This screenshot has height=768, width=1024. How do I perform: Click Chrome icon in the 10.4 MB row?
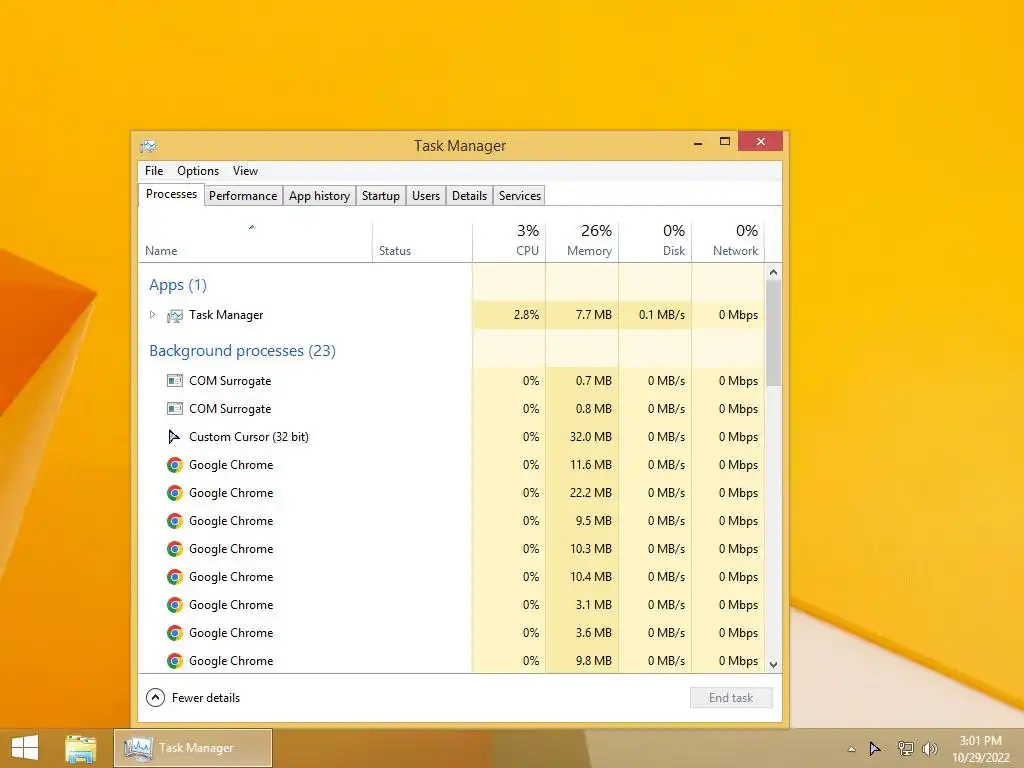(174, 577)
